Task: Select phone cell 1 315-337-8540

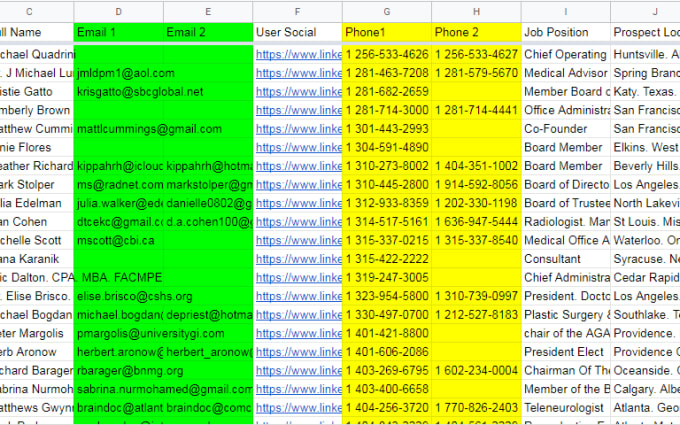Action: coord(476,241)
